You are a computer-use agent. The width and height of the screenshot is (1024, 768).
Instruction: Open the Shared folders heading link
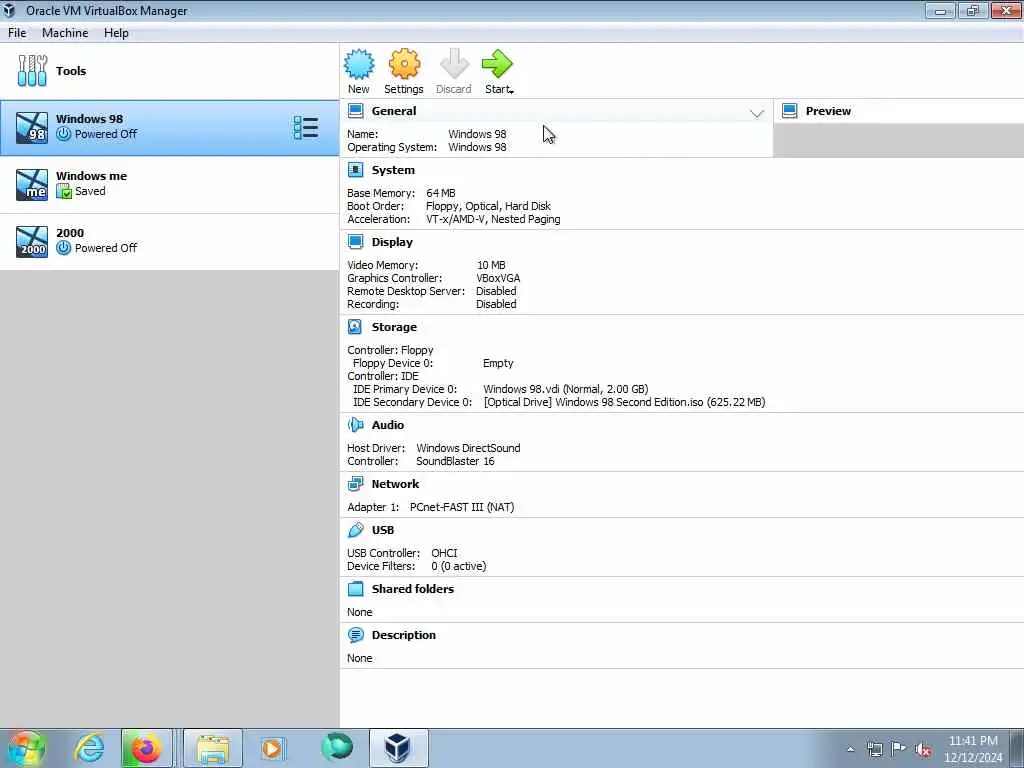coord(413,589)
